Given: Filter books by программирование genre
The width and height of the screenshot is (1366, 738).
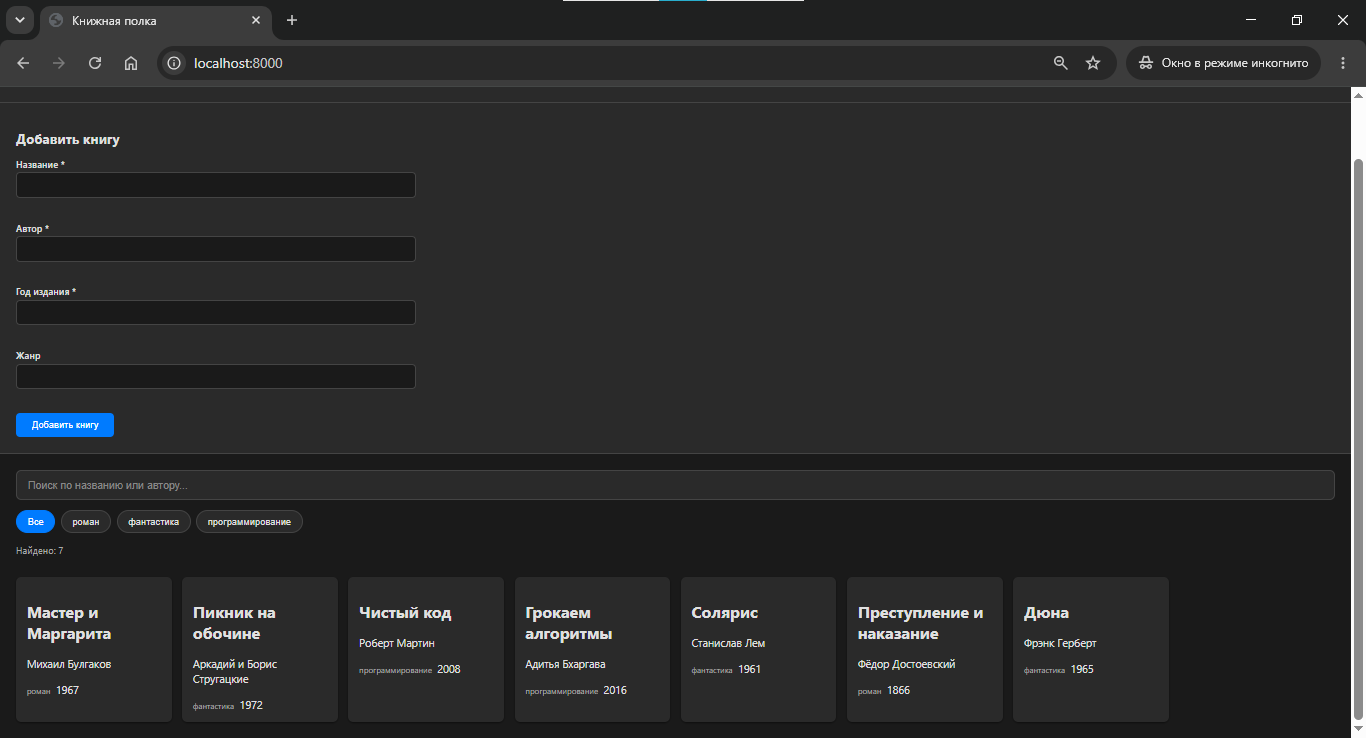Looking at the screenshot, I should tap(249, 522).
